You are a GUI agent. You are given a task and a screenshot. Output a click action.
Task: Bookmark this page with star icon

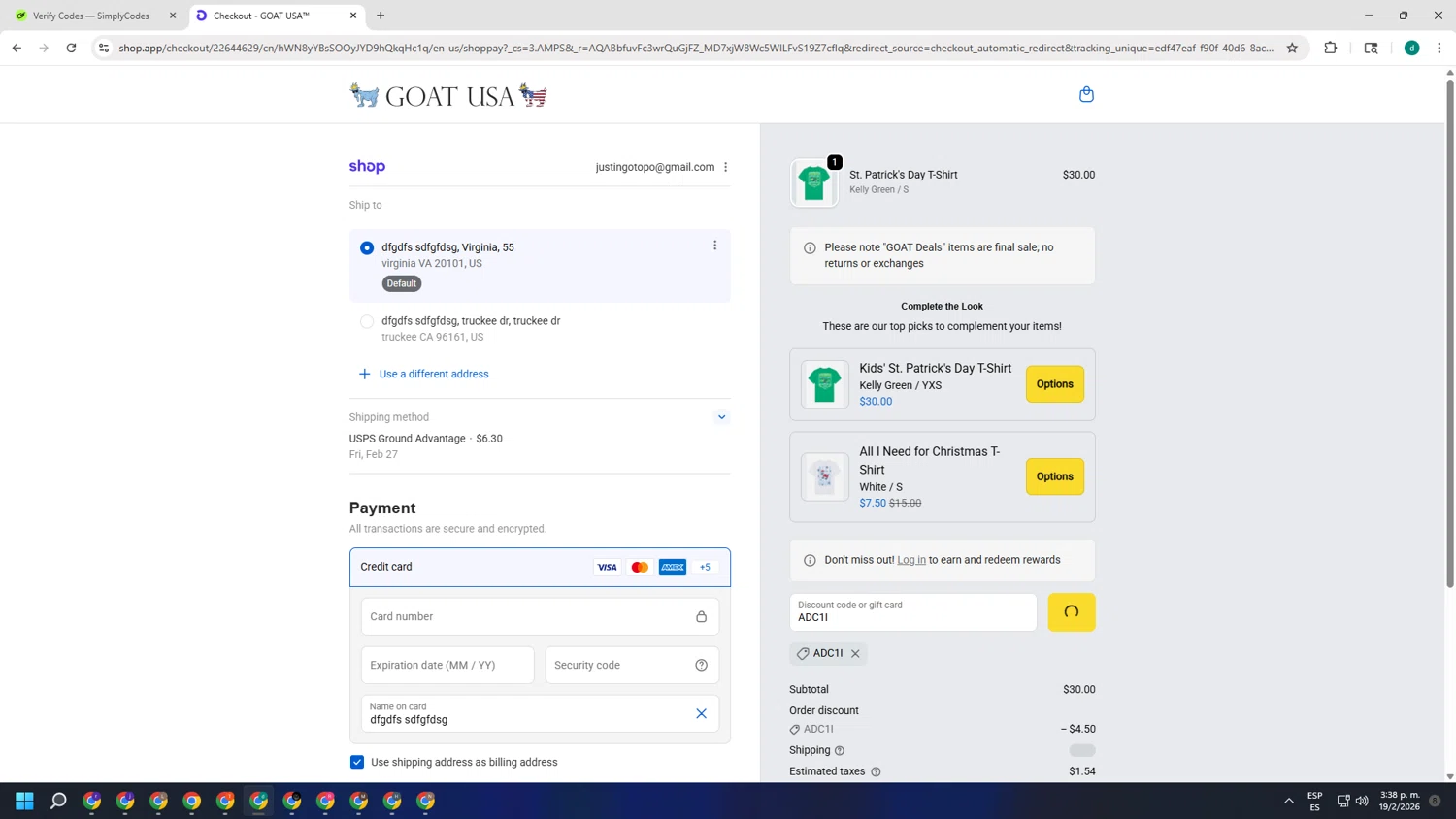(1292, 48)
